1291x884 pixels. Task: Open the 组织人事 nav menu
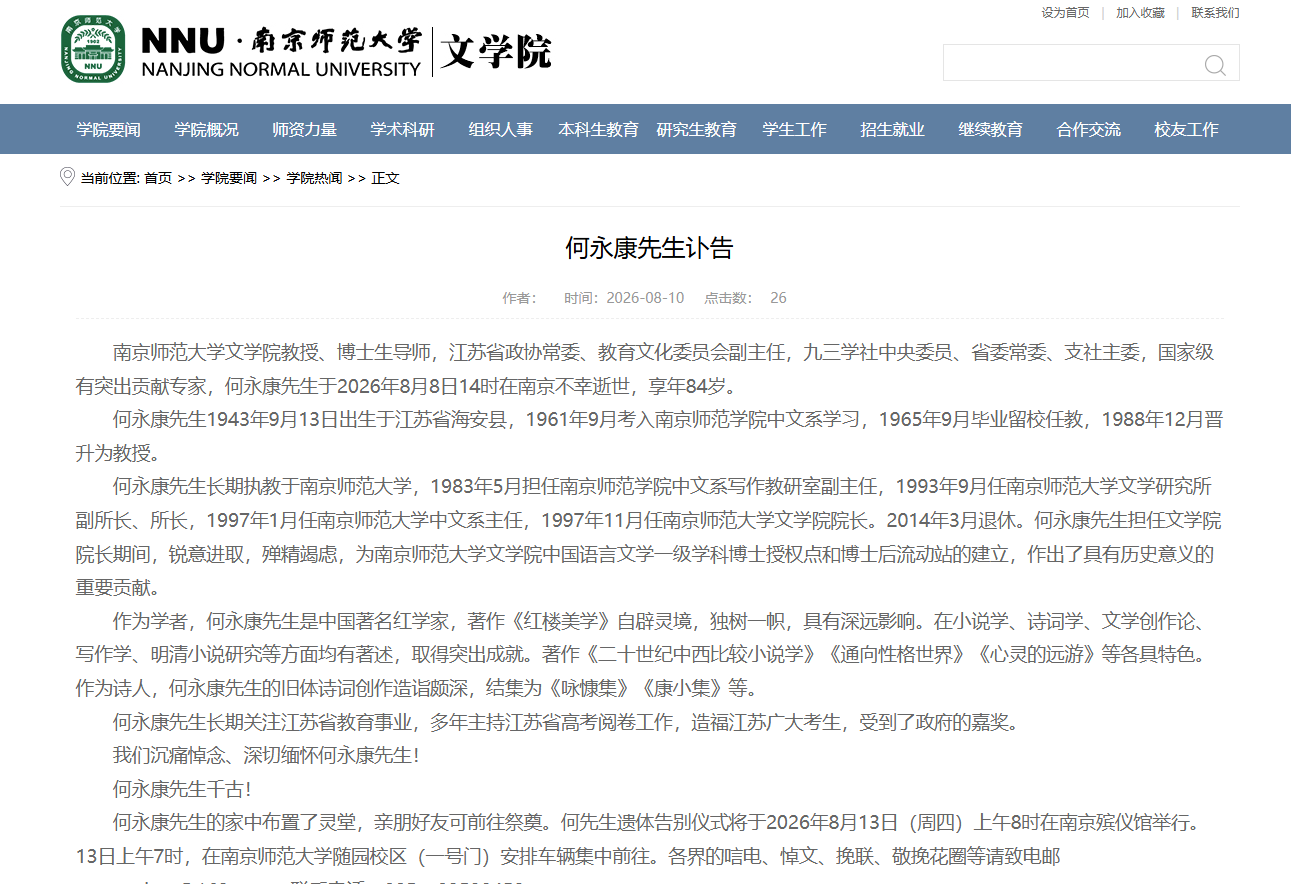click(501, 129)
